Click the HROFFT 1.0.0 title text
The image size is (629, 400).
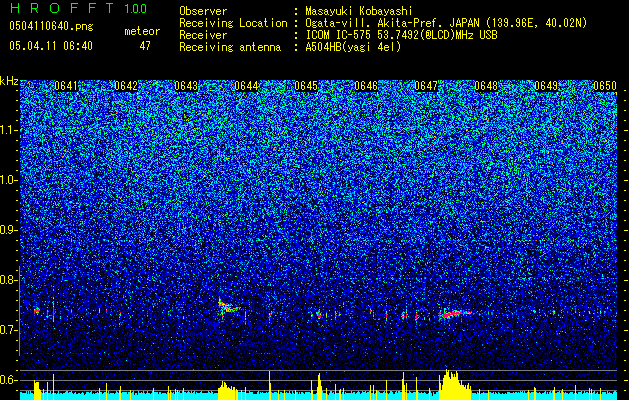point(78,9)
